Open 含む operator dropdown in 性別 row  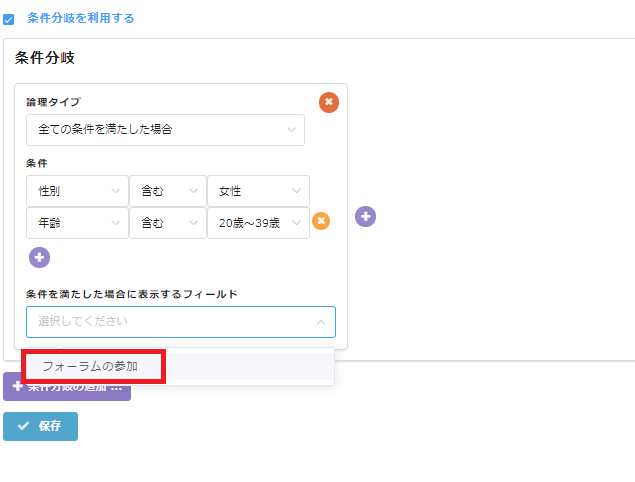click(x=167, y=191)
